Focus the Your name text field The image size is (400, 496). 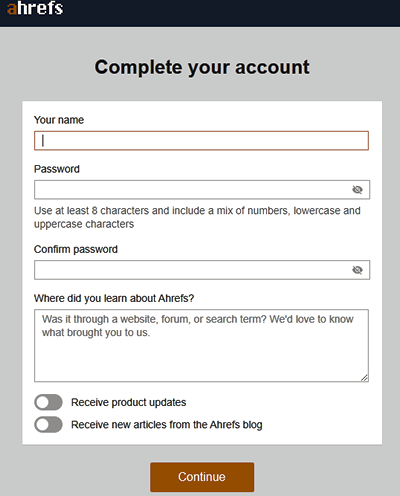pyautogui.click(x=201, y=141)
